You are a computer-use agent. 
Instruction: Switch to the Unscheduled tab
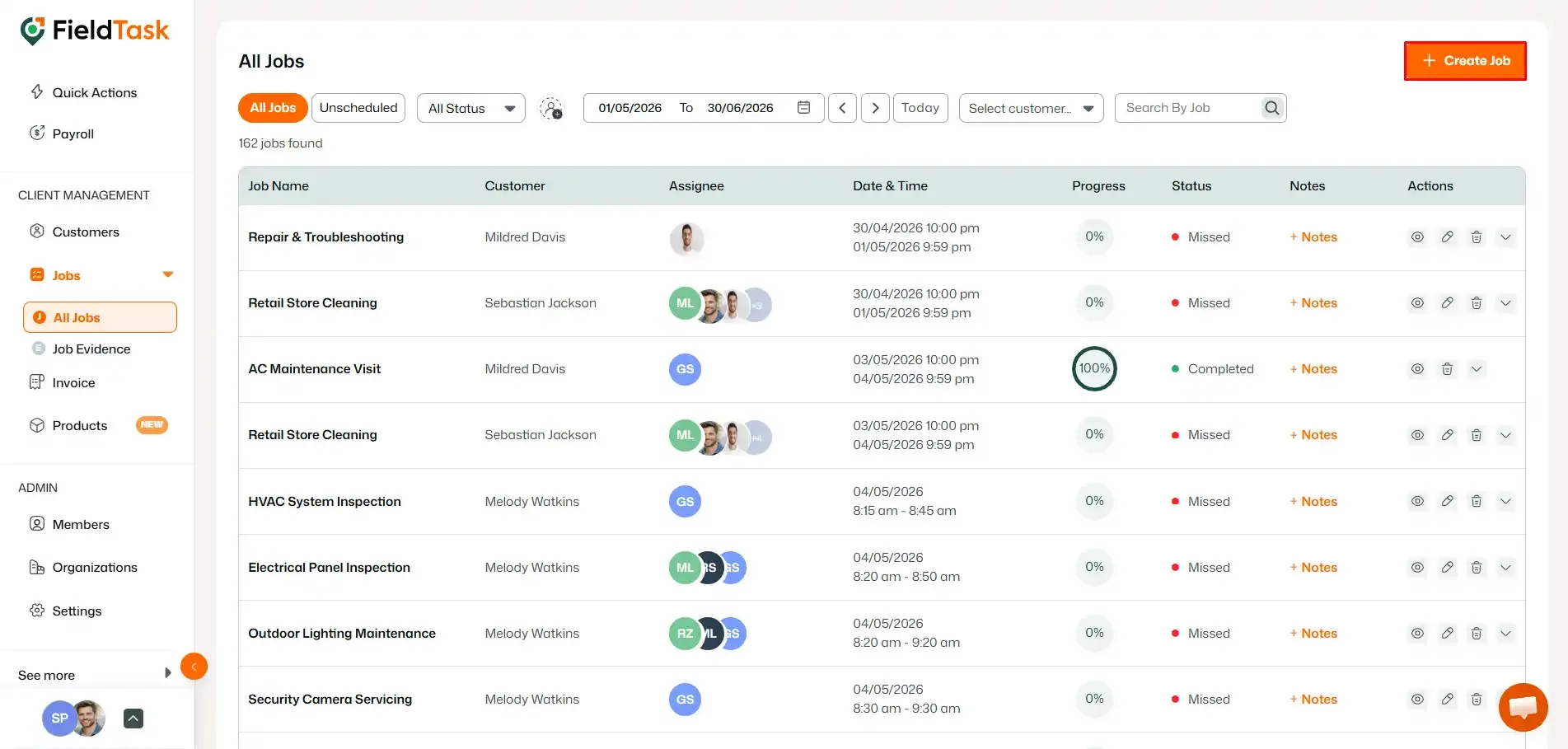point(358,108)
